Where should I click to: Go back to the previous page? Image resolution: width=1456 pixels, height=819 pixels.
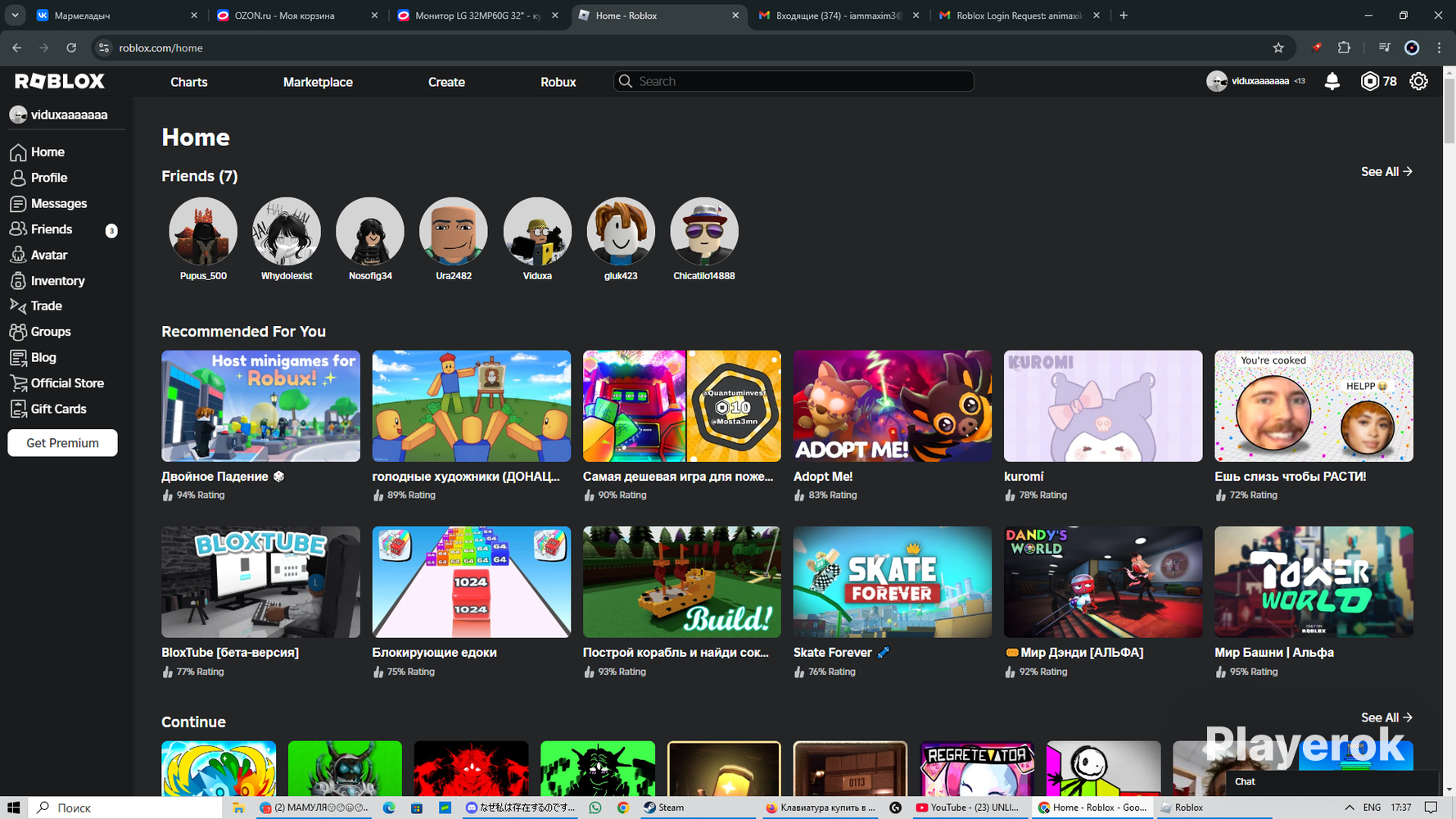point(17,48)
